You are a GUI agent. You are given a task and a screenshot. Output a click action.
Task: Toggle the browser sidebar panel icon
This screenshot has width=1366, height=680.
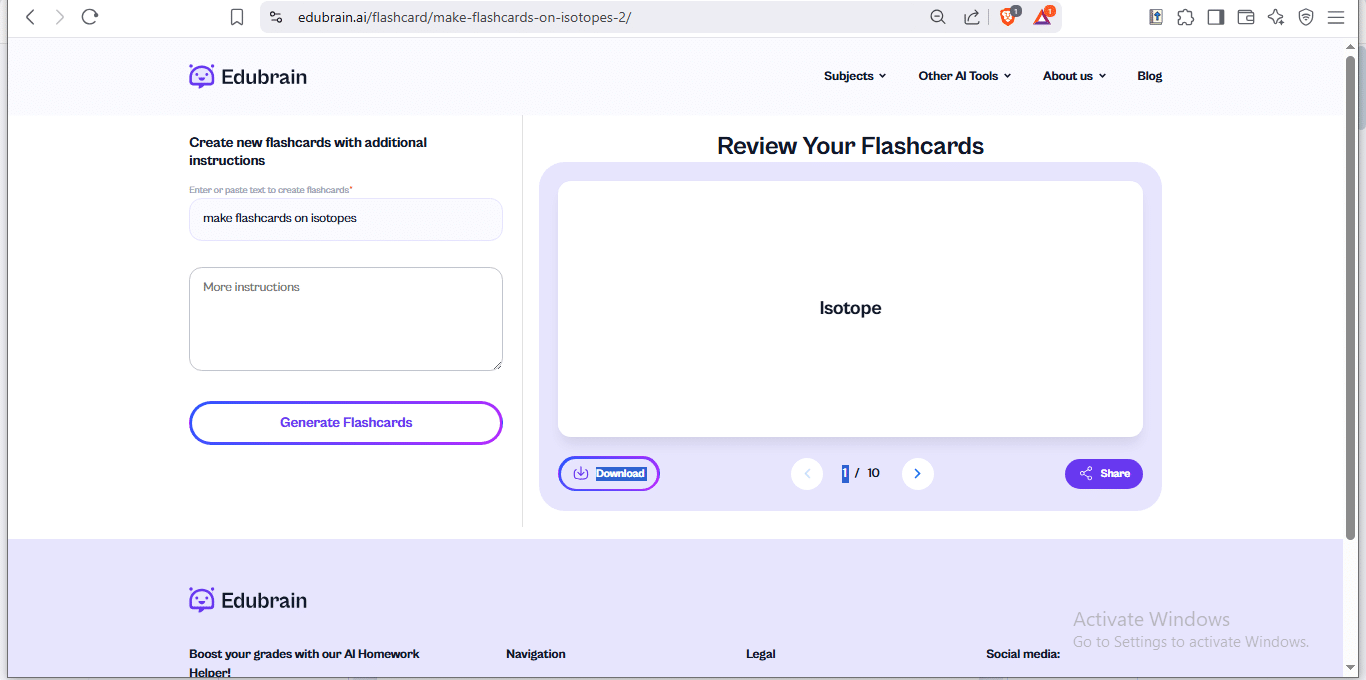click(x=1215, y=17)
